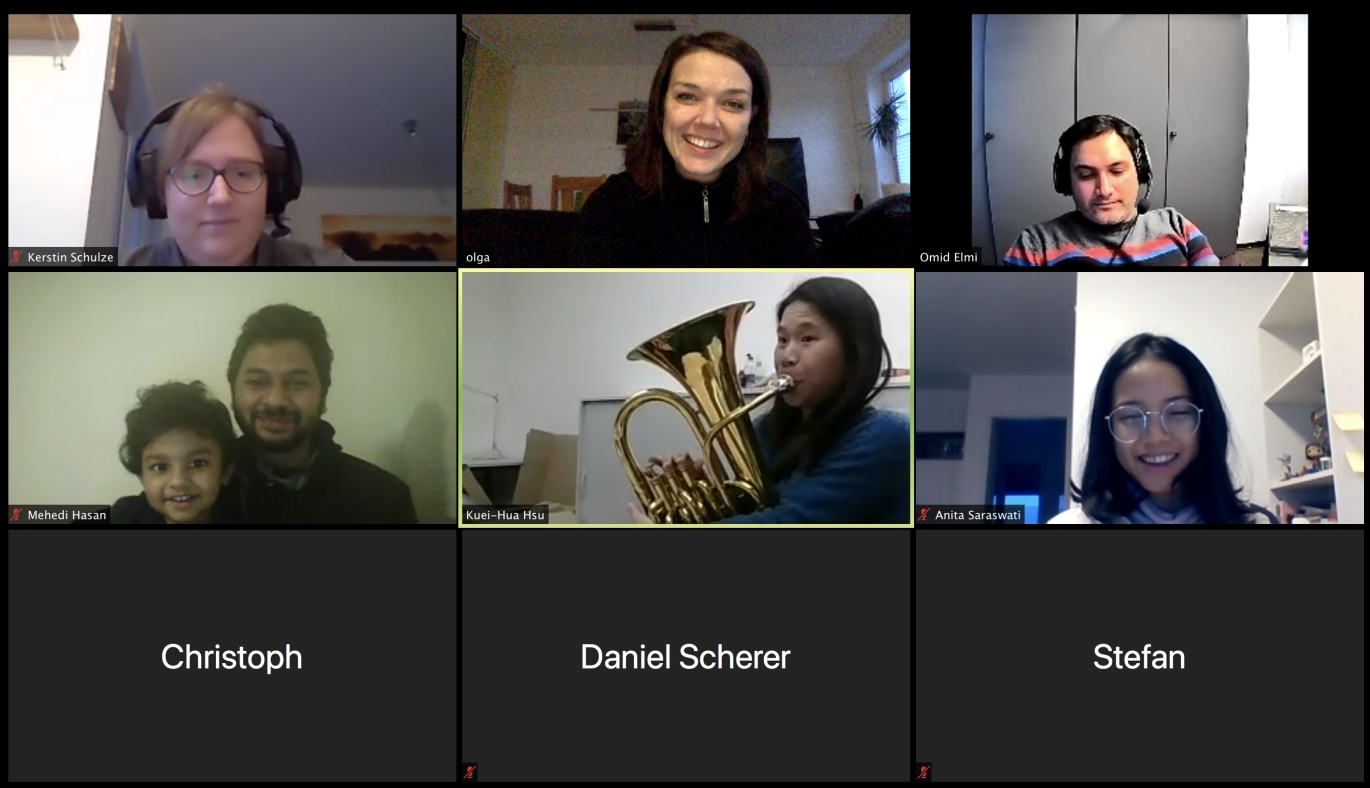
Task: Select the video tile above the Kerstin Schulze label
Action: point(232,140)
